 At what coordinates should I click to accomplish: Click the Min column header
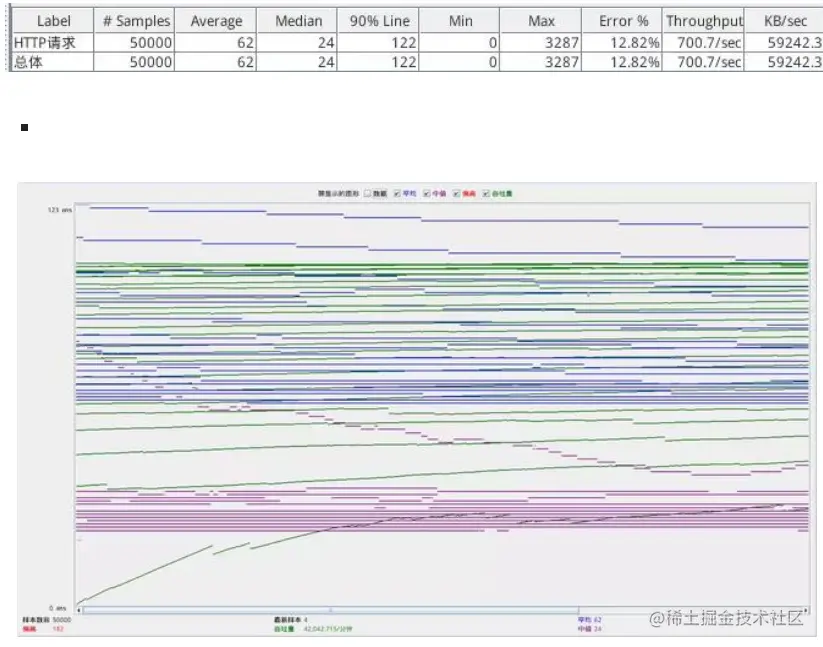(x=460, y=21)
